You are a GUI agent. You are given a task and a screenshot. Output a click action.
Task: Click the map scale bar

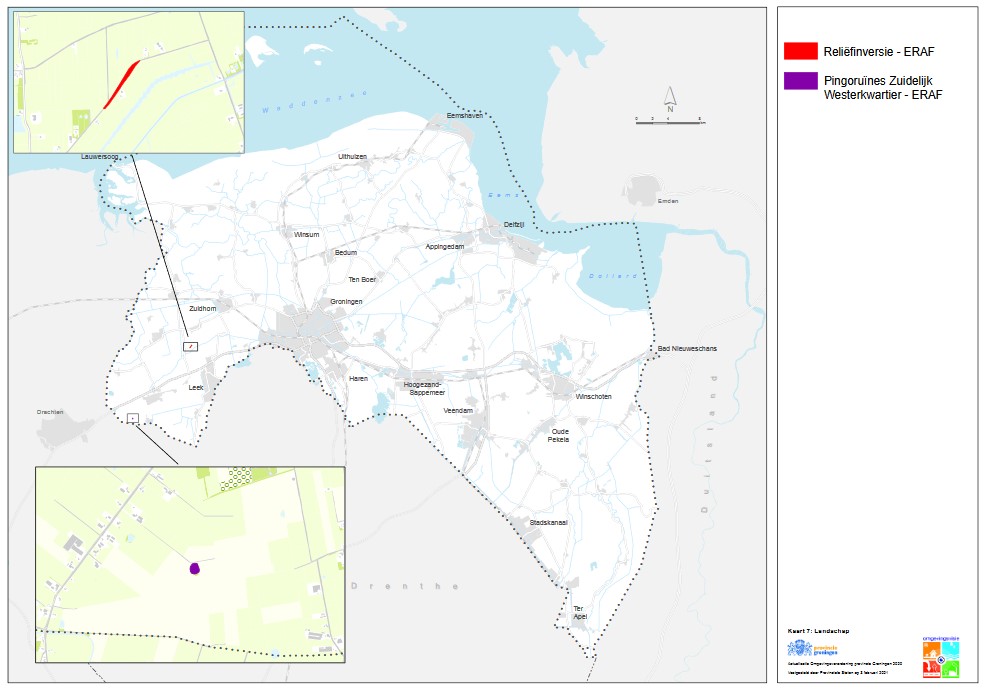tap(669, 119)
